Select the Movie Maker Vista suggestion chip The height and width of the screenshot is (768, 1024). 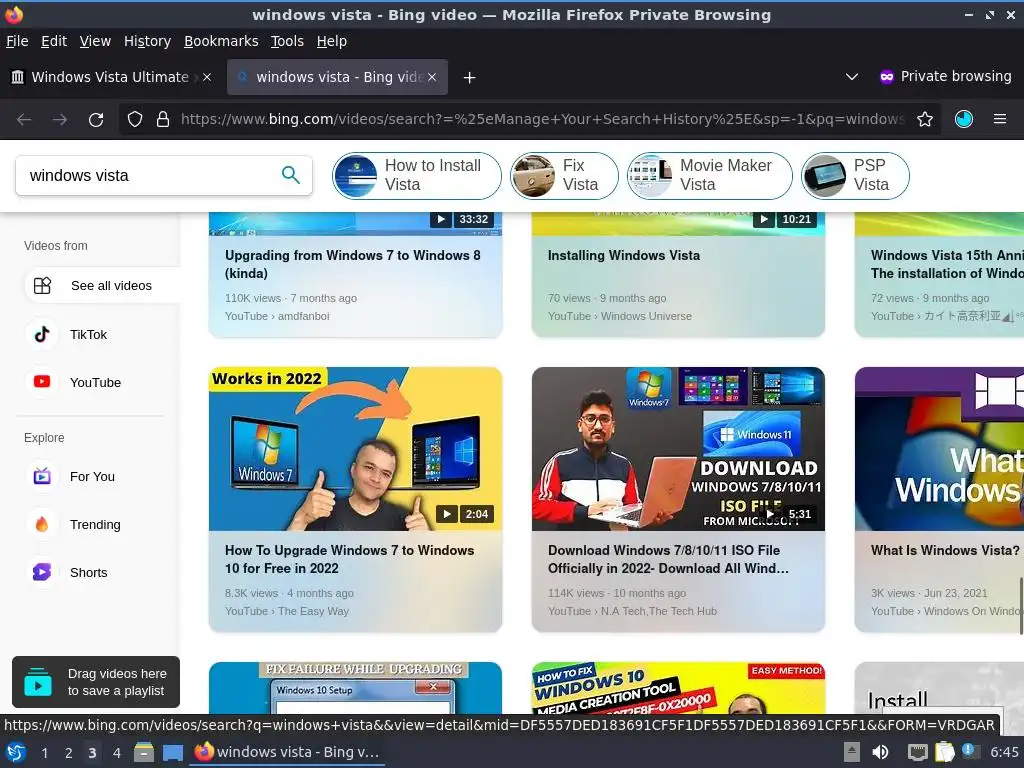[710, 176]
